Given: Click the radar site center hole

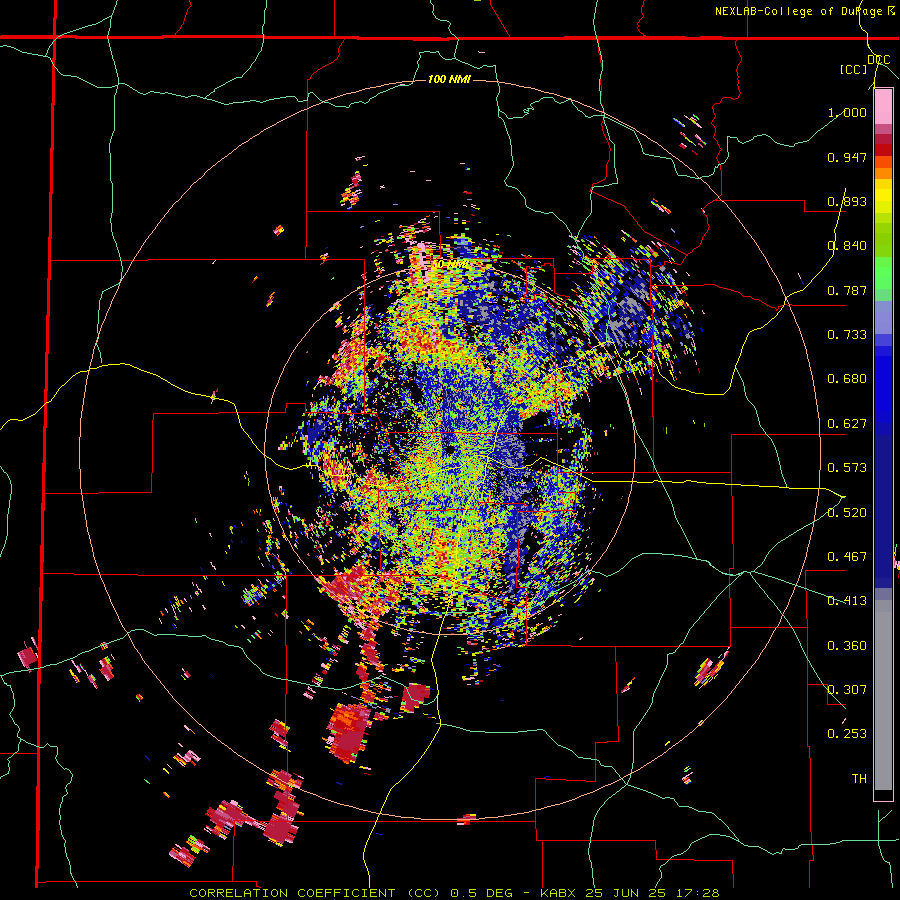Looking at the screenshot, I should tap(451, 448).
